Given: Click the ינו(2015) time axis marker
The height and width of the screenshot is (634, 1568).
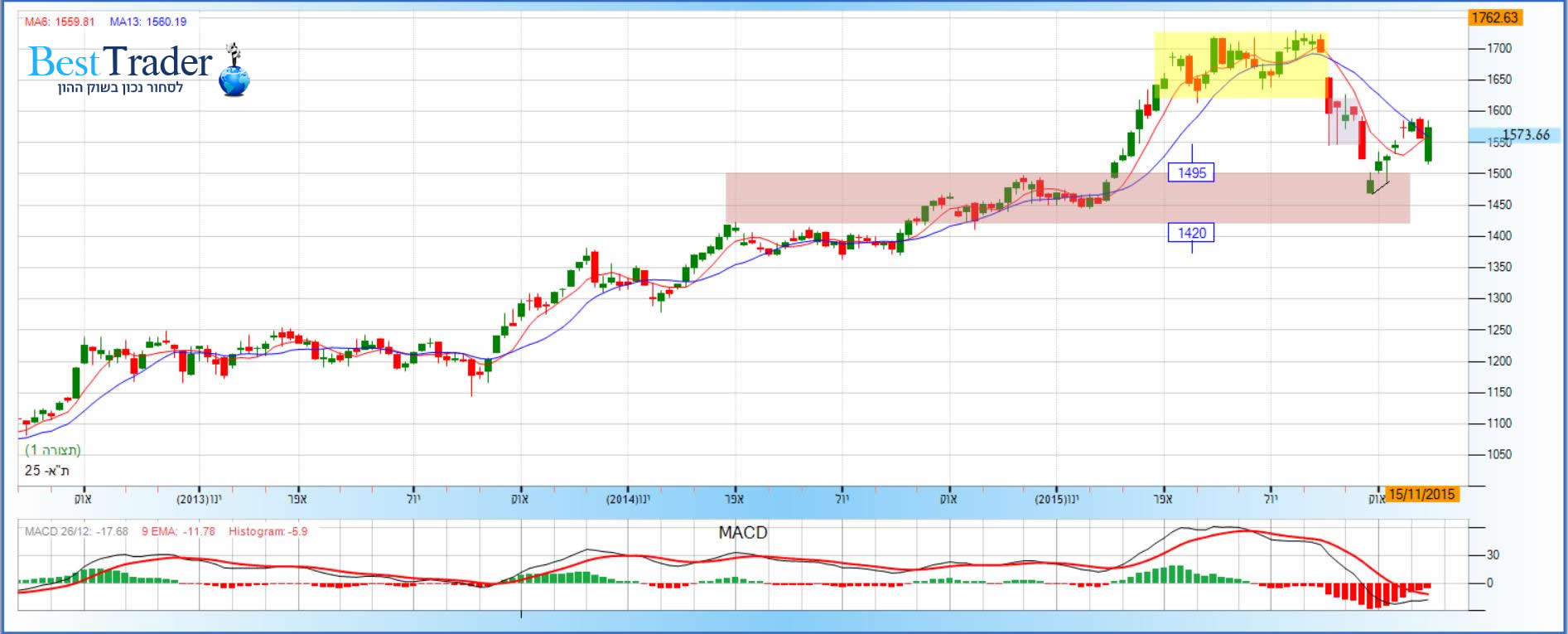Looking at the screenshot, I should point(1057,499).
